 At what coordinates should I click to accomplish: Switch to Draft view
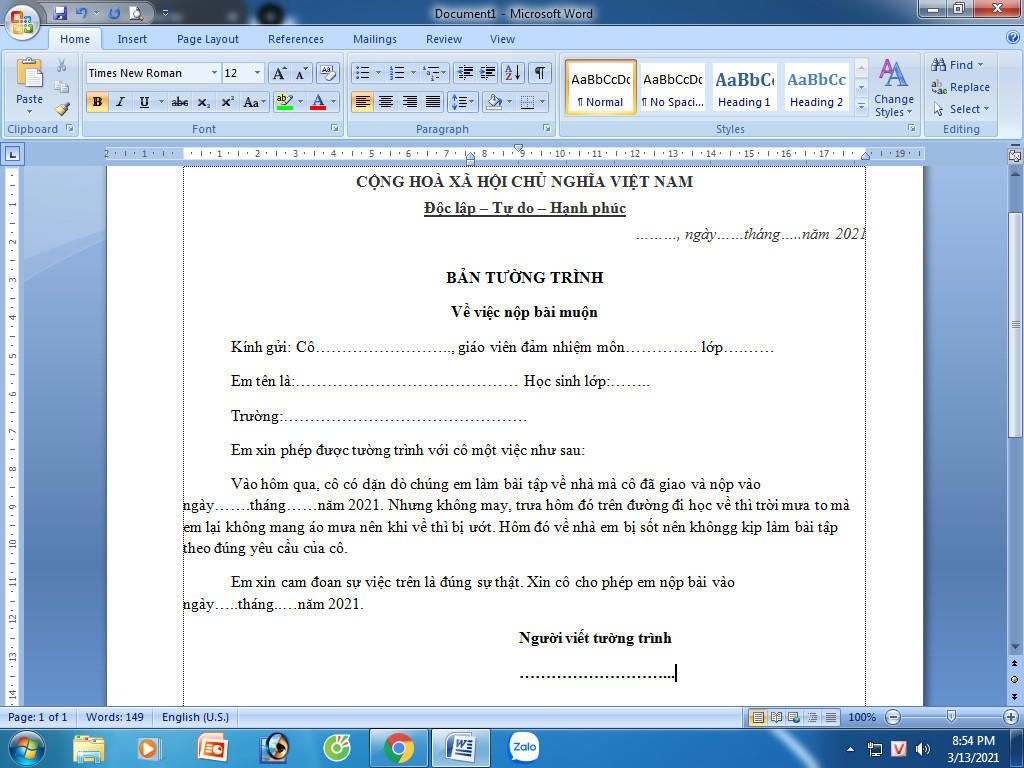(x=831, y=717)
